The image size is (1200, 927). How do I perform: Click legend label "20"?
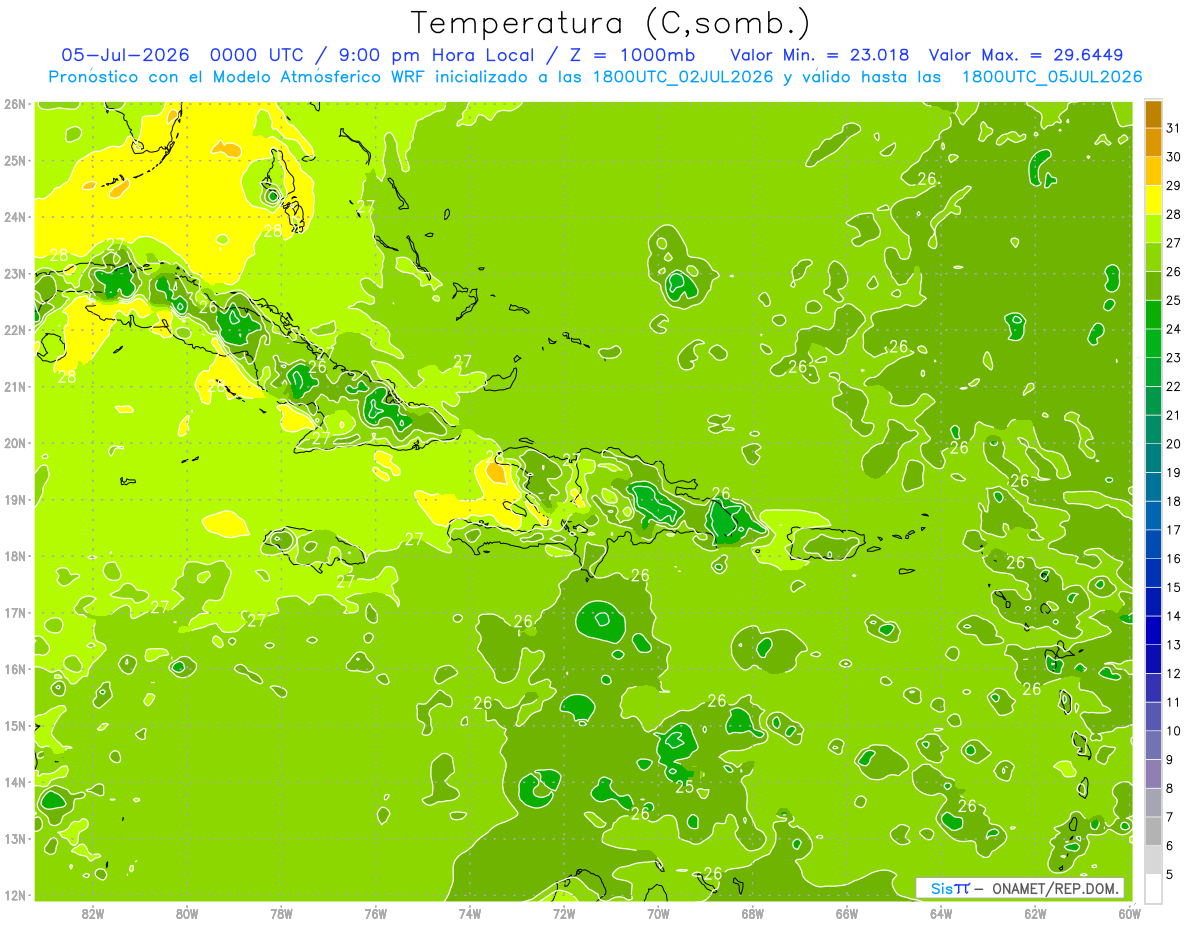1174,444
